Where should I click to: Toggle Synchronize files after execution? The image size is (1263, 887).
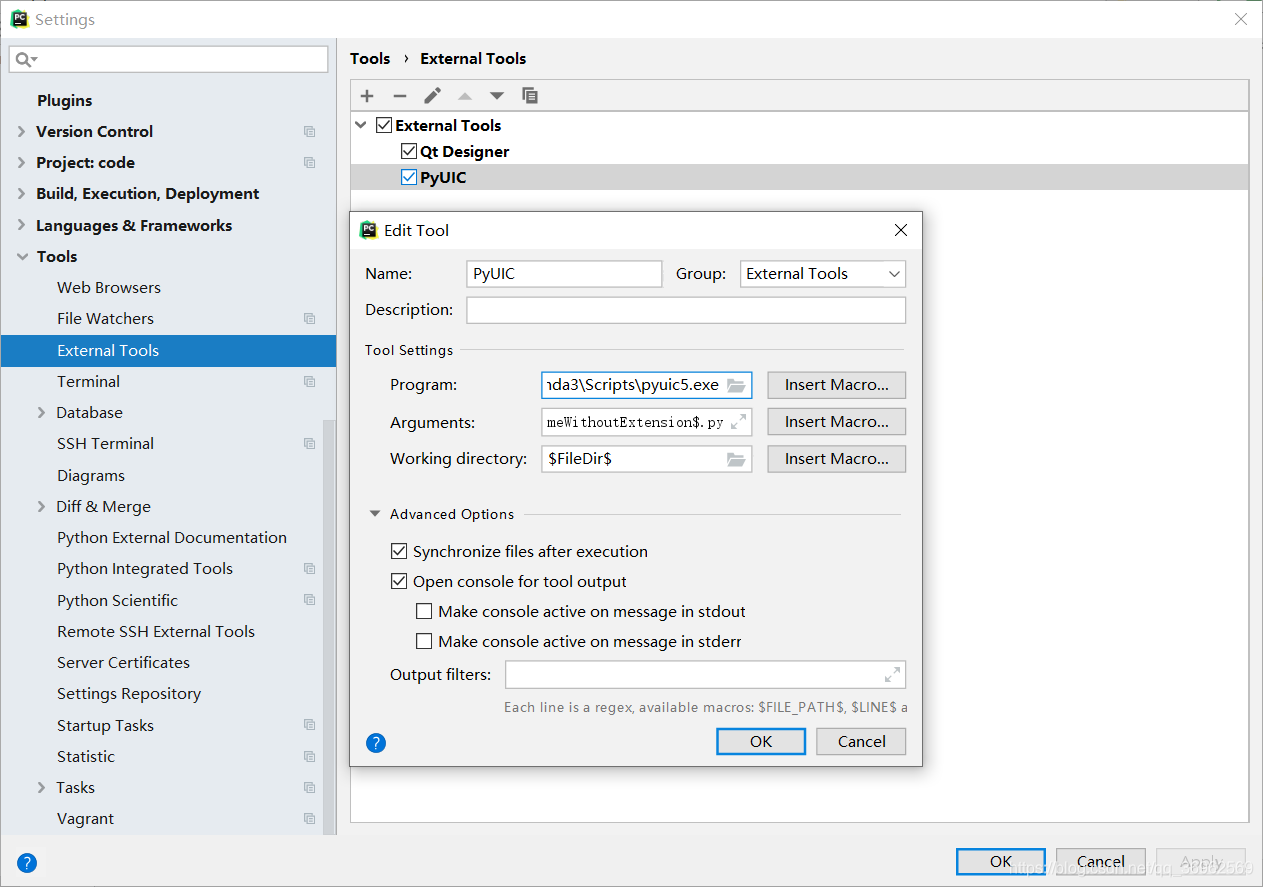click(398, 551)
